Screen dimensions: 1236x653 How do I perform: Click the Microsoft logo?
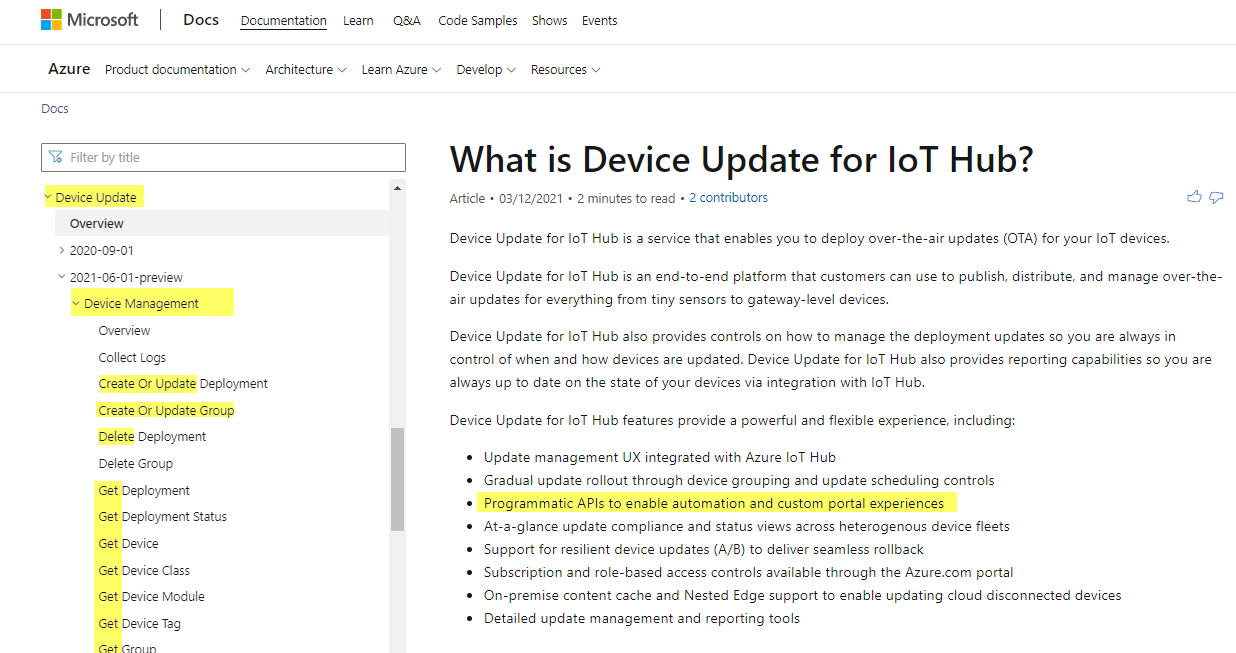[90, 19]
